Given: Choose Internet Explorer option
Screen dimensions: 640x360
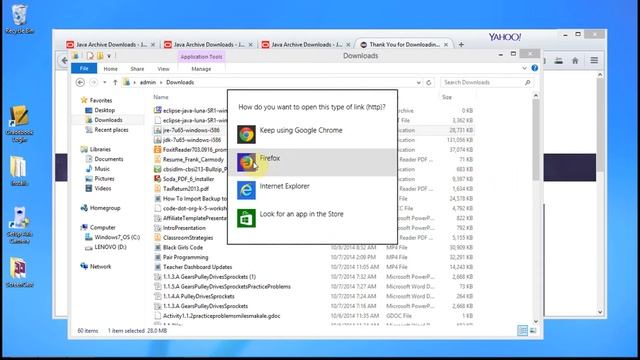Looking at the screenshot, I should [x=312, y=190].
